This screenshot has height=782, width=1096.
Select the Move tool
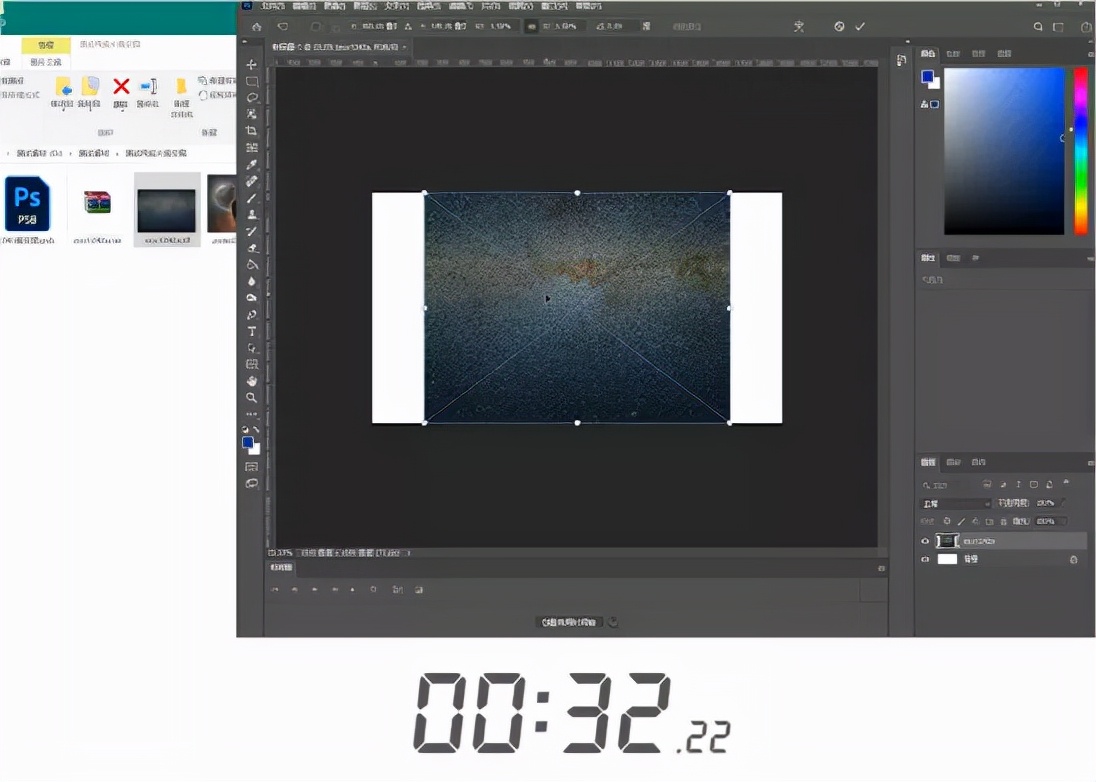[252, 65]
